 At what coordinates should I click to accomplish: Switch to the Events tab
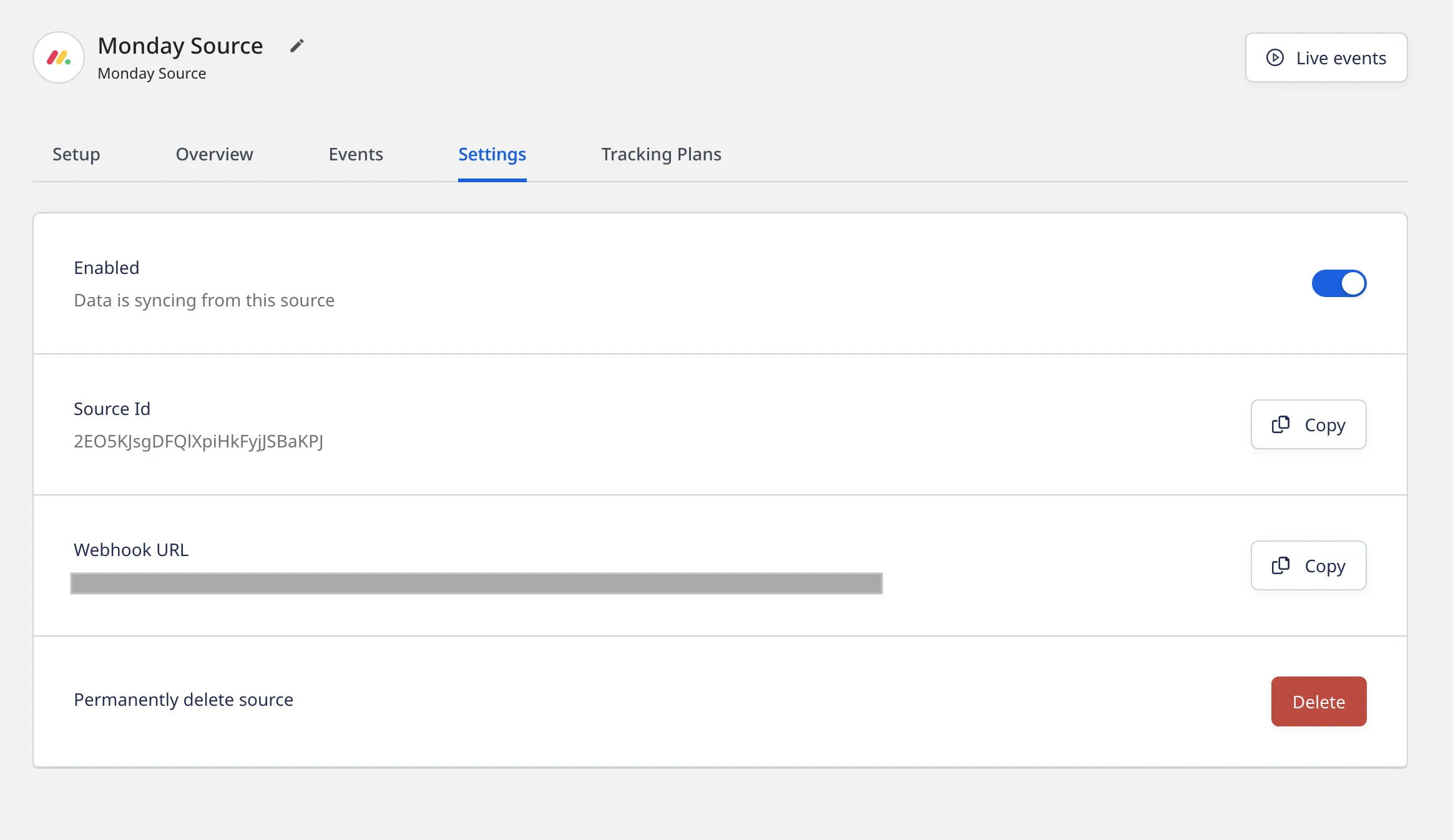[356, 154]
